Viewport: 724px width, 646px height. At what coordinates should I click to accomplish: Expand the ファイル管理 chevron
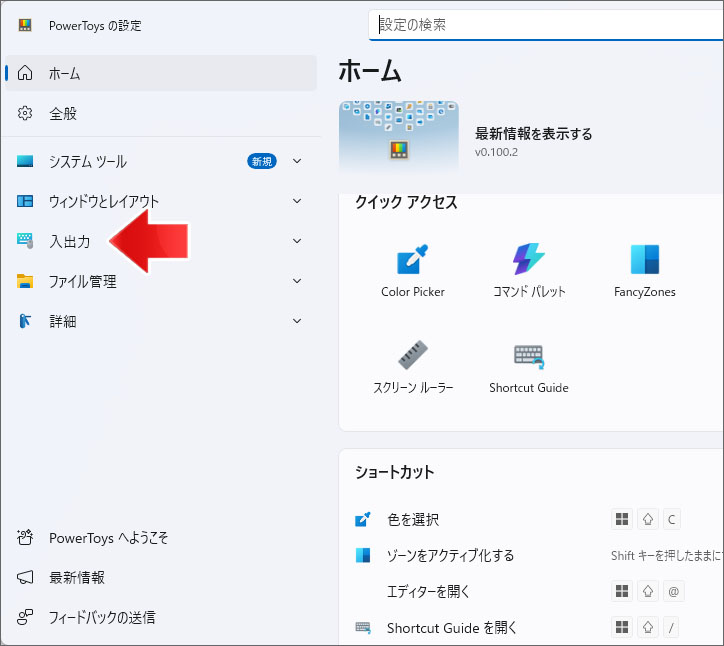point(297,281)
